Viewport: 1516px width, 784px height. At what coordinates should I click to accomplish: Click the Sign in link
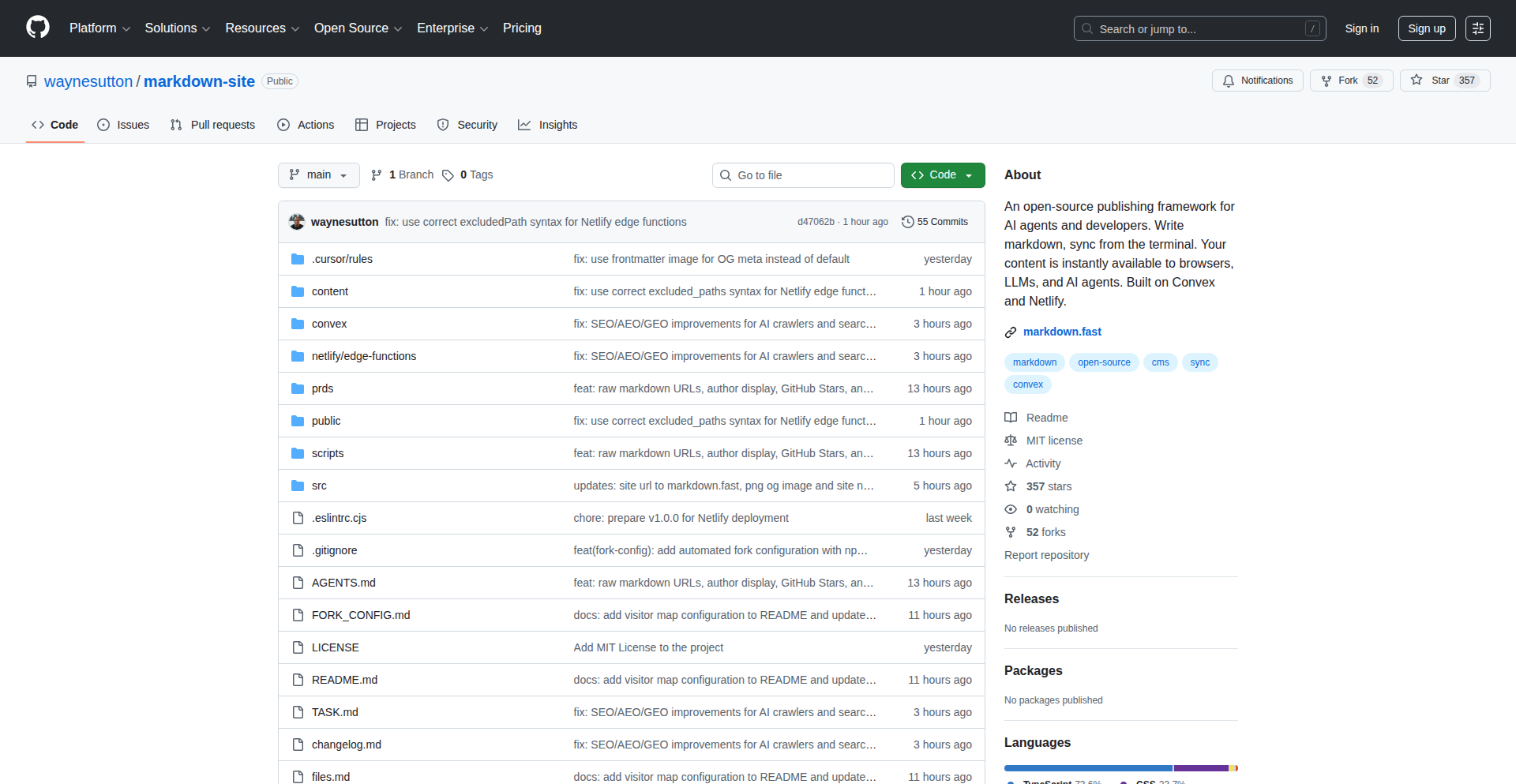click(x=1361, y=28)
